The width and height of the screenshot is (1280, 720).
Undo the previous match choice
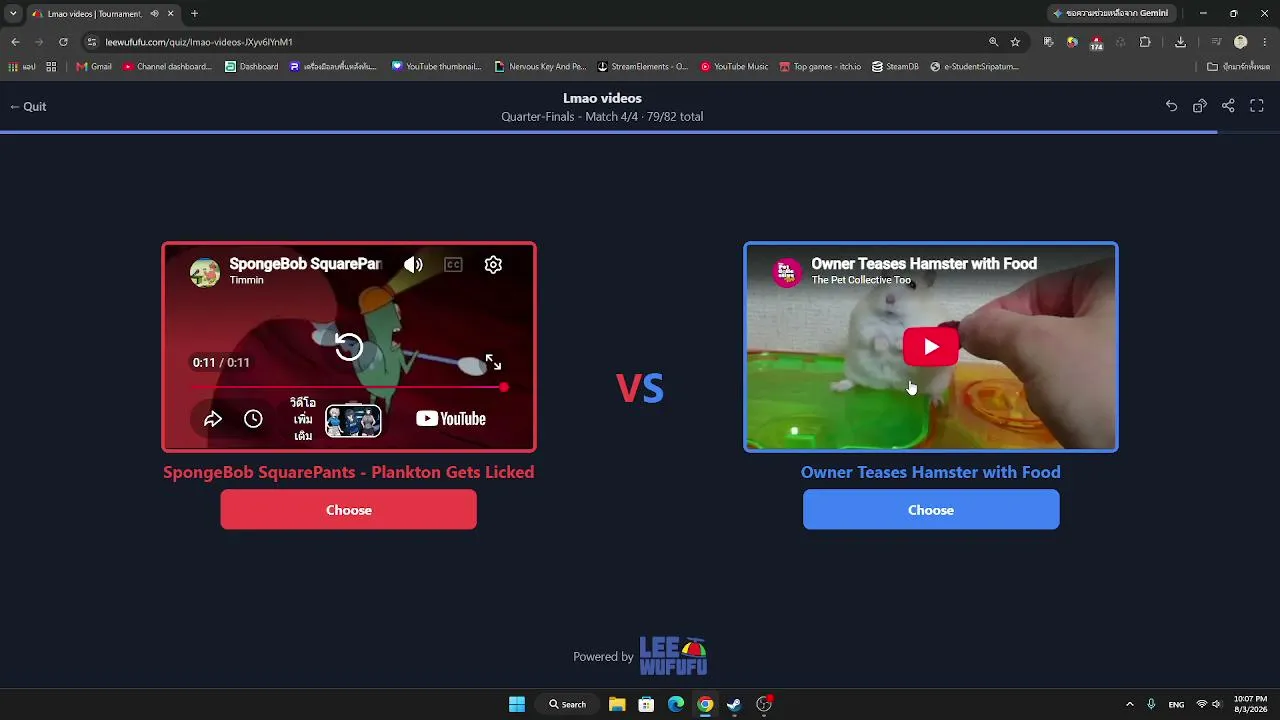coord(1171,106)
